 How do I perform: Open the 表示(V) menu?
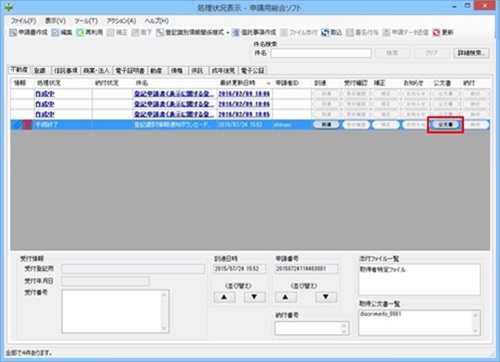[55, 21]
